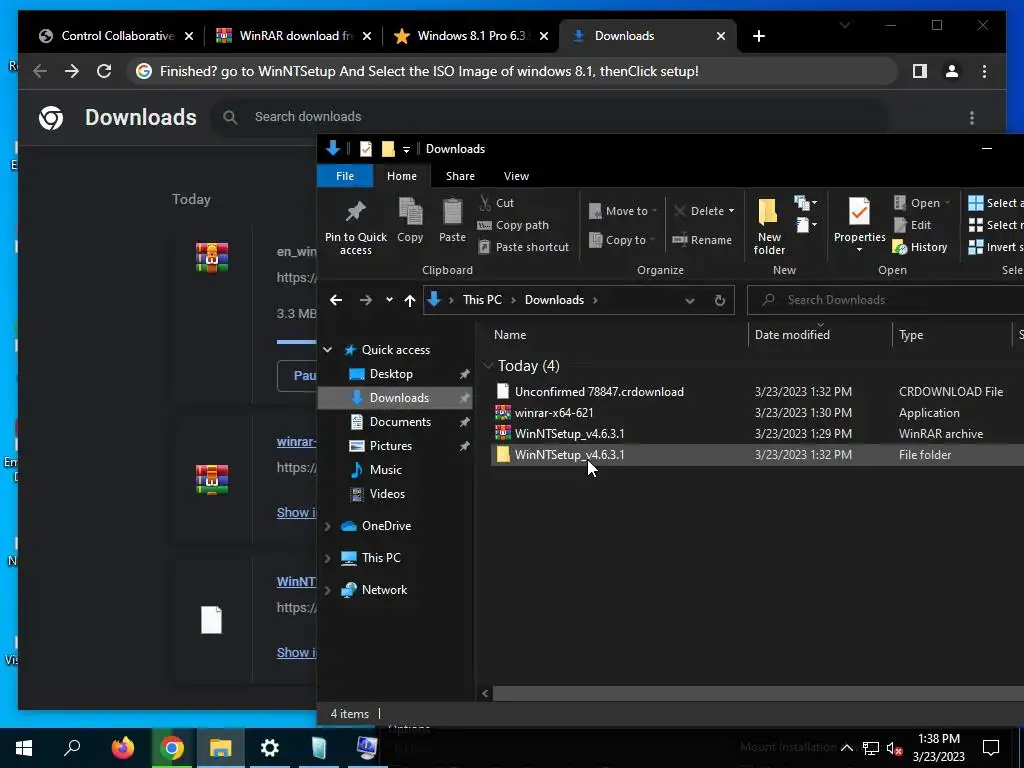This screenshot has height=768, width=1024.
Task: Select Documents in navigation pane
Action: (x=400, y=422)
